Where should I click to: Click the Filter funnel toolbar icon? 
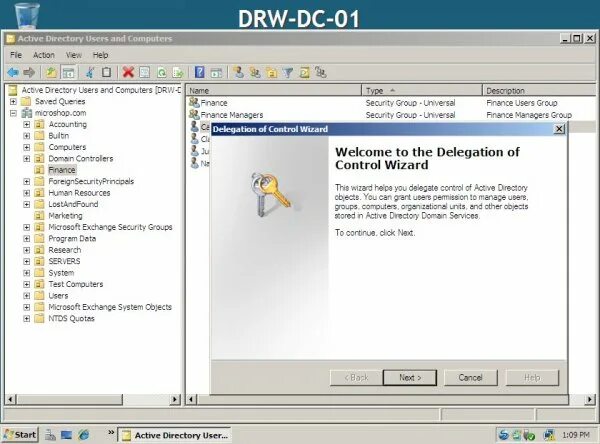pos(288,72)
